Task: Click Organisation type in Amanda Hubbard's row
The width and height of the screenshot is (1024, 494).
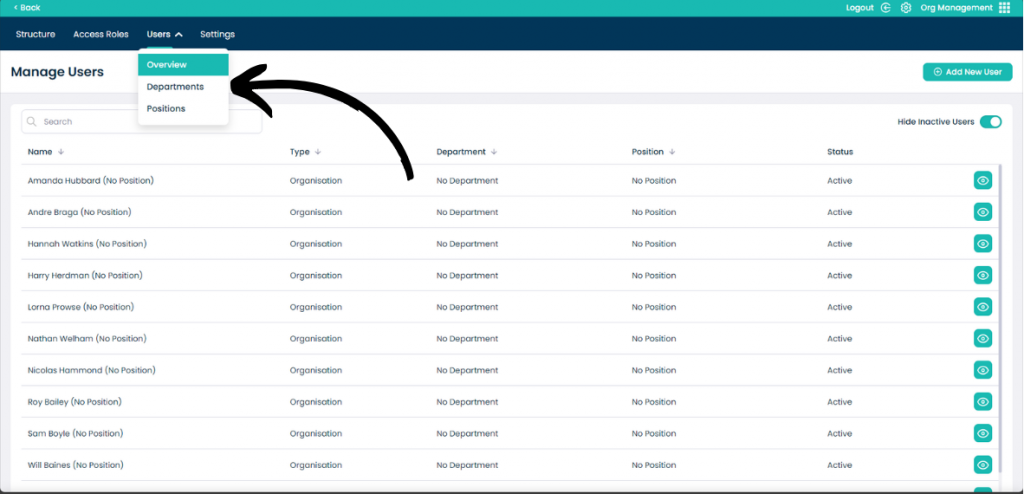Action: 315,180
